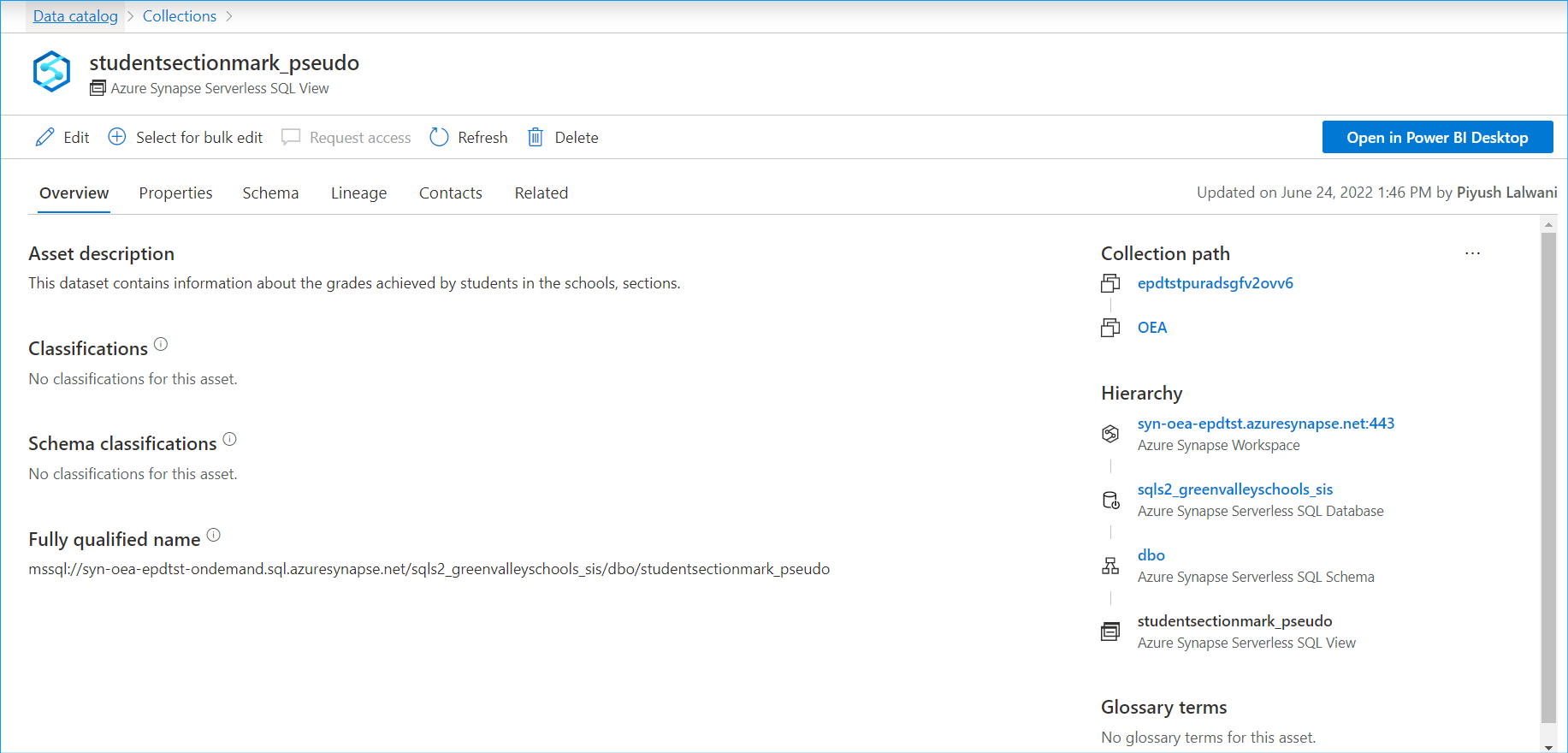Click the Request access label

click(360, 138)
